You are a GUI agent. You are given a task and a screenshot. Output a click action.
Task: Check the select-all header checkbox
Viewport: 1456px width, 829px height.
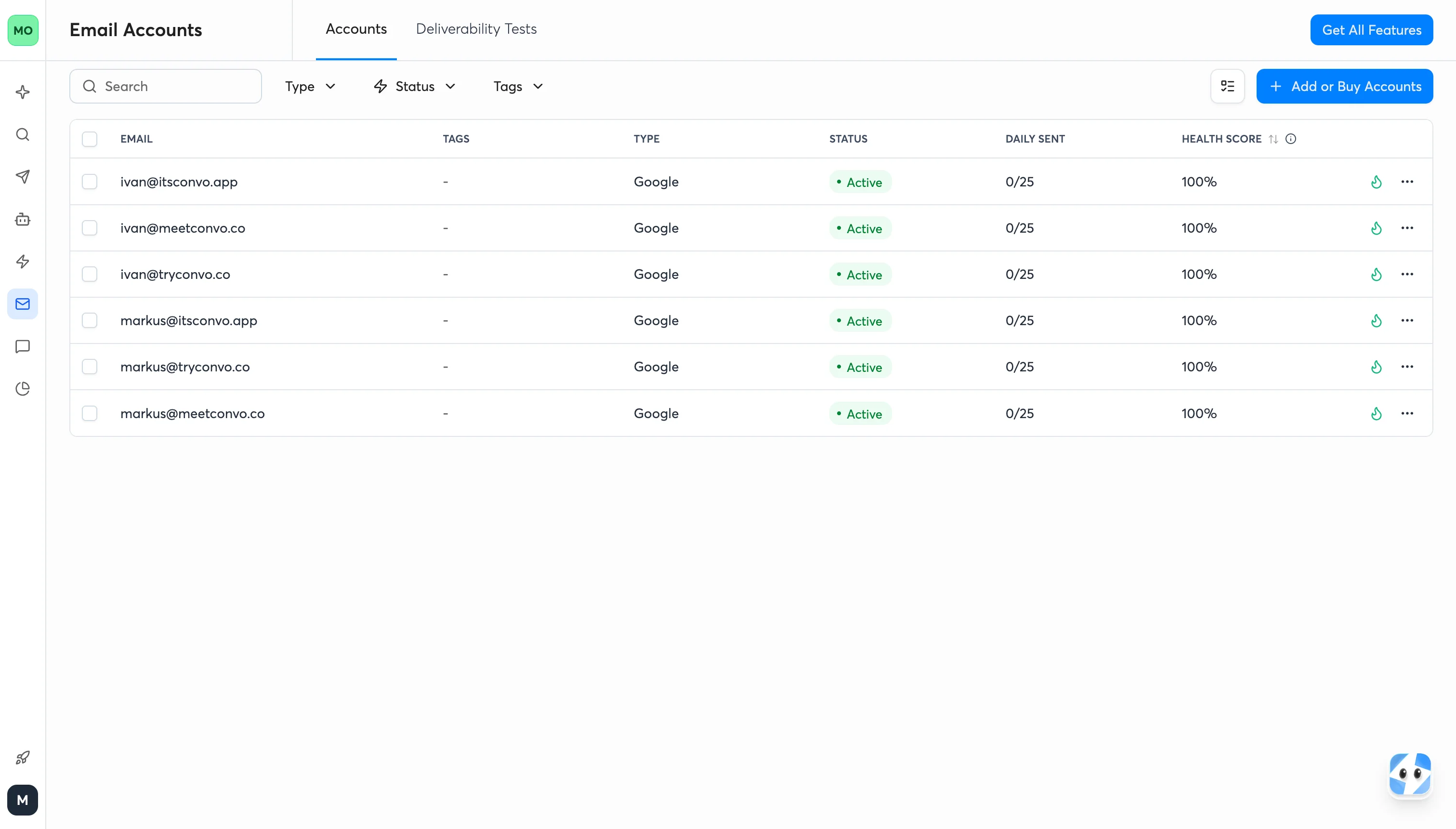[90, 139]
